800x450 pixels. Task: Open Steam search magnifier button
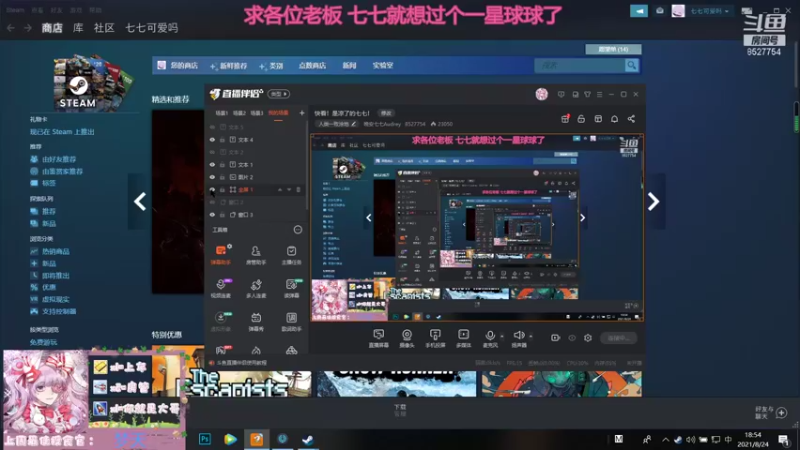click(632, 65)
